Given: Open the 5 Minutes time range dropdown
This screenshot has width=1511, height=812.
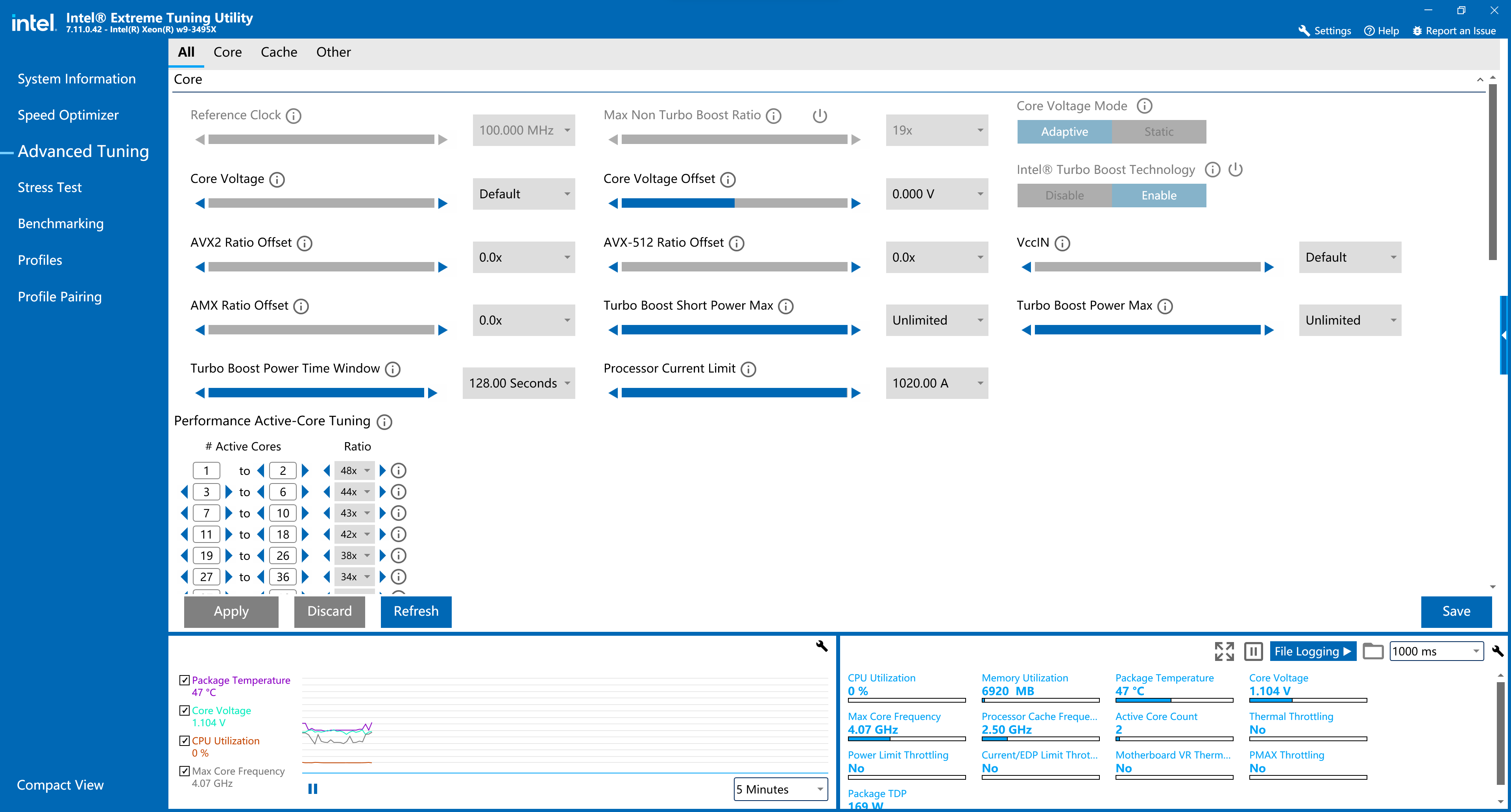Looking at the screenshot, I should 780,789.
